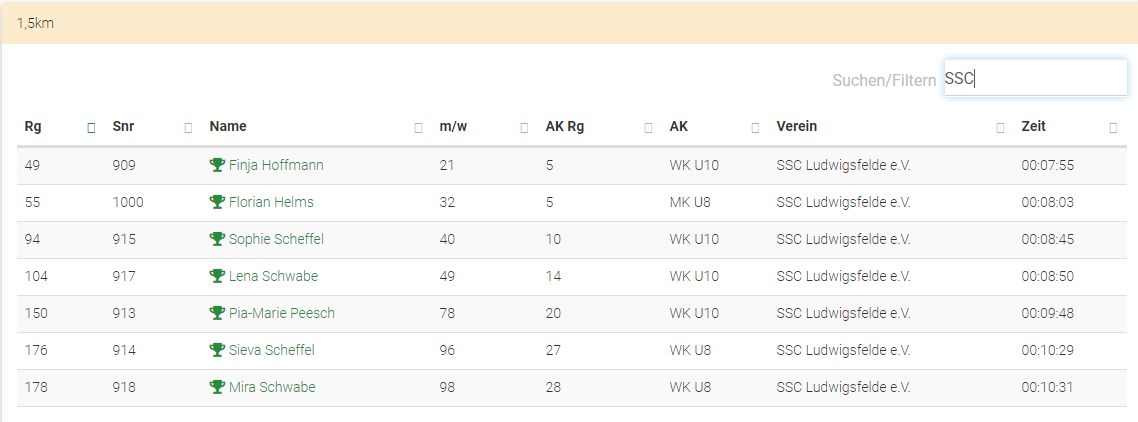Click the trophy icon beside Pia-Marie Peesch
This screenshot has height=422, width=1138.
pos(217,313)
